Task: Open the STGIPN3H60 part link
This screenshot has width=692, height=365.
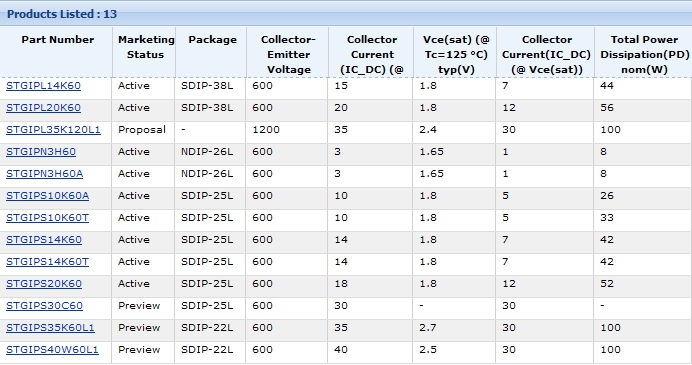Action: pyautogui.click(x=41, y=152)
